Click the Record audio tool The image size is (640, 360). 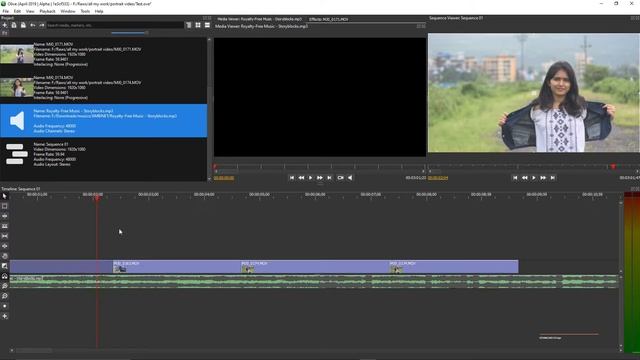coord(4,306)
